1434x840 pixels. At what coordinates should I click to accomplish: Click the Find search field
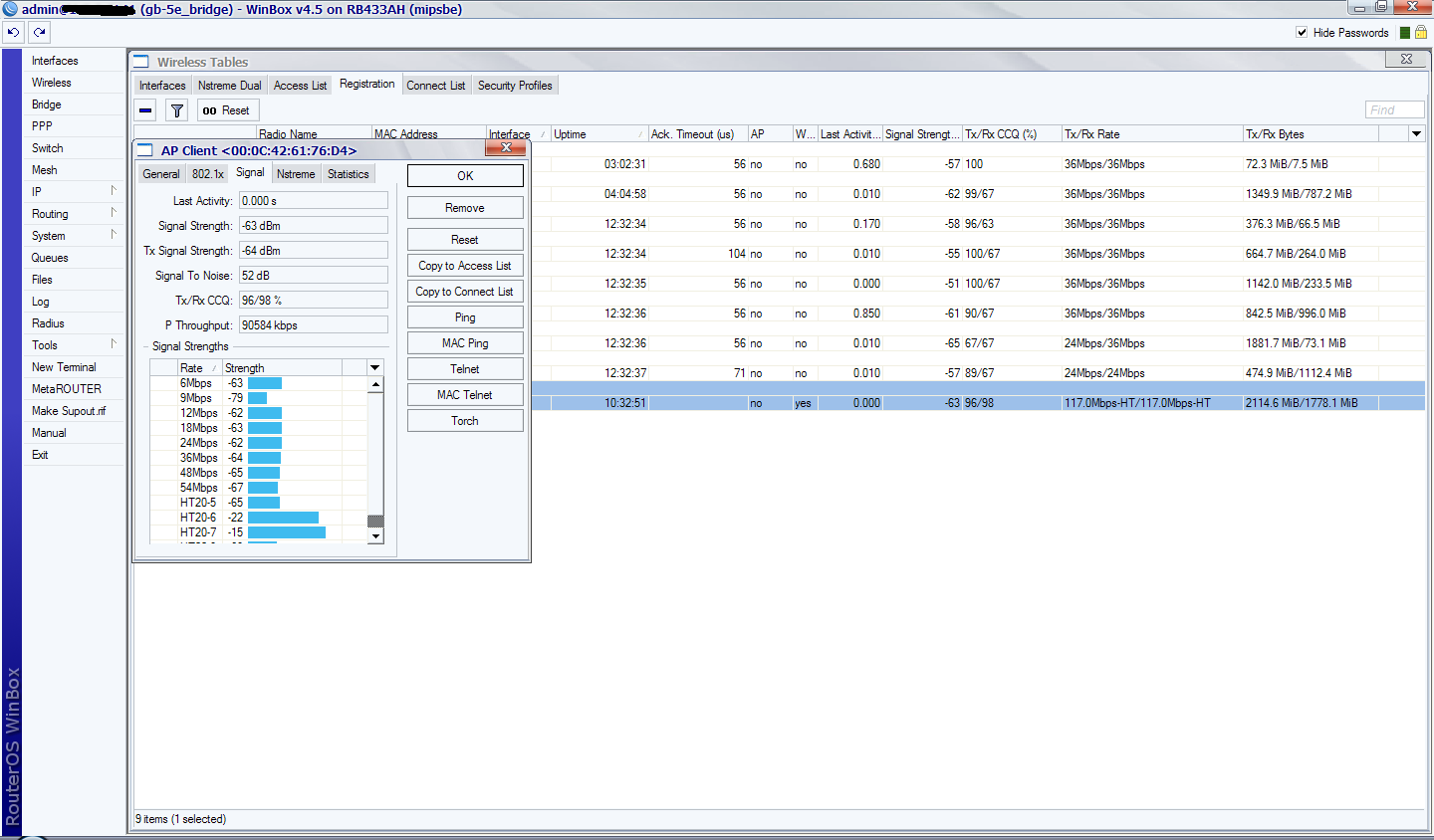pyautogui.click(x=1393, y=110)
